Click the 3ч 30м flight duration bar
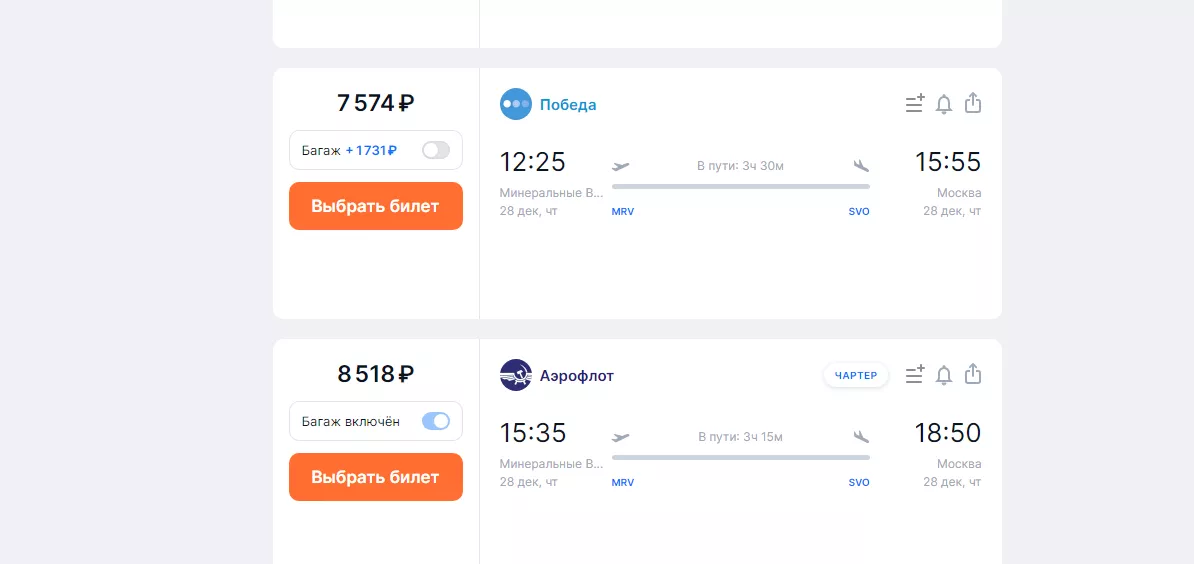The height and width of the screenshot is (564, 1194). click(x=740, y=185)
